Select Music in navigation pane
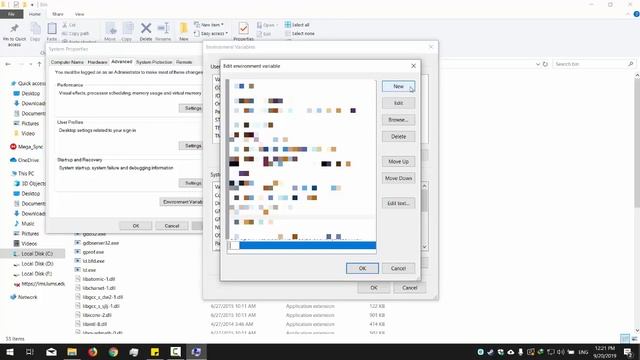 pos(24,223)
